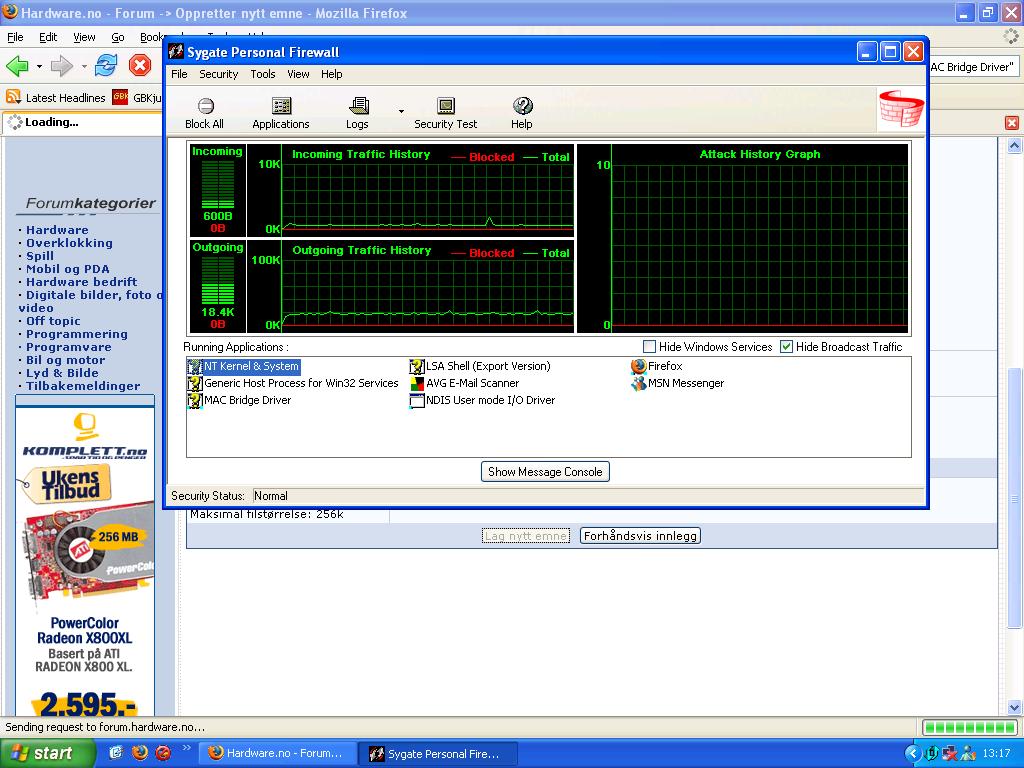
Task: Click the Block All toolbar icon
Action: [205, 107]
